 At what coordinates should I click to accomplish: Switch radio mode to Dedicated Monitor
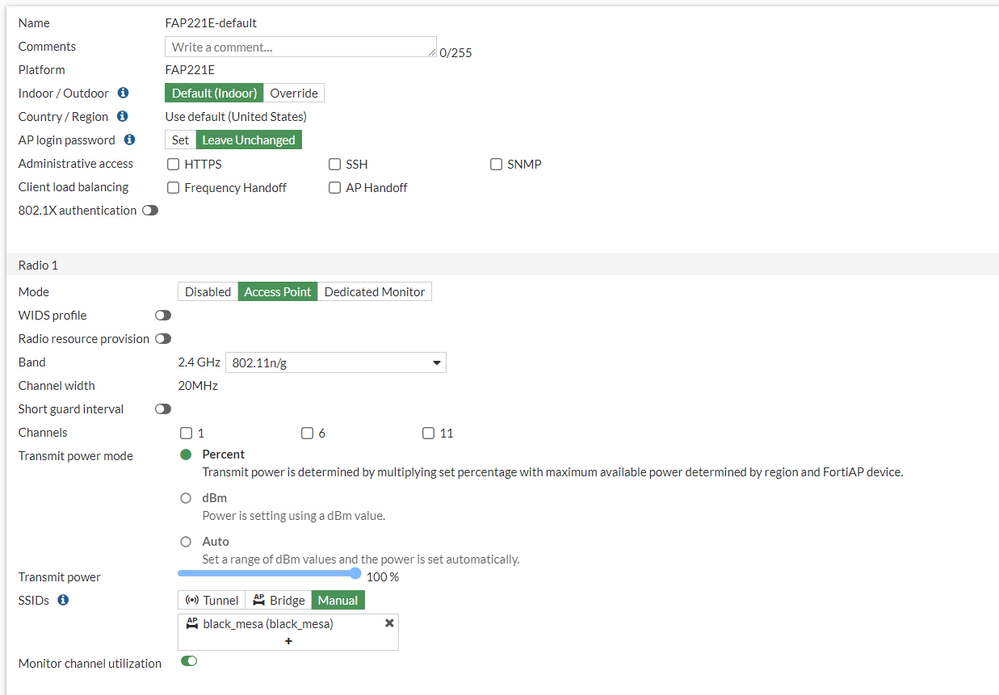(375, 292)
